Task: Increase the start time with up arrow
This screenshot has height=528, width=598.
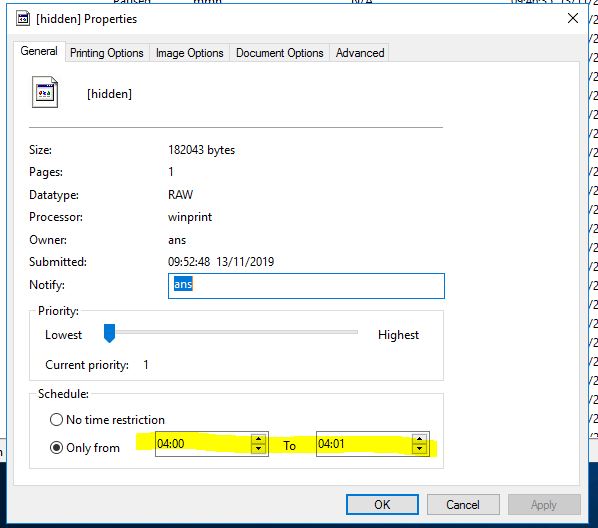Action: (x=259, y=439)
